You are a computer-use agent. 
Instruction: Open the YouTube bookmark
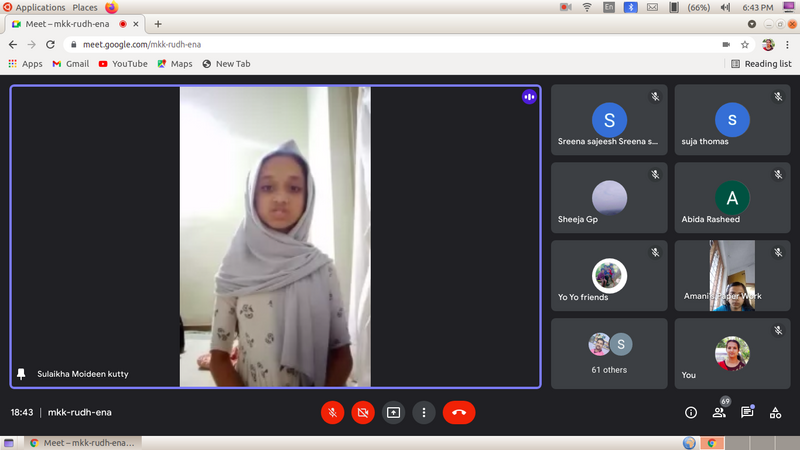click(x=122, y=64)
